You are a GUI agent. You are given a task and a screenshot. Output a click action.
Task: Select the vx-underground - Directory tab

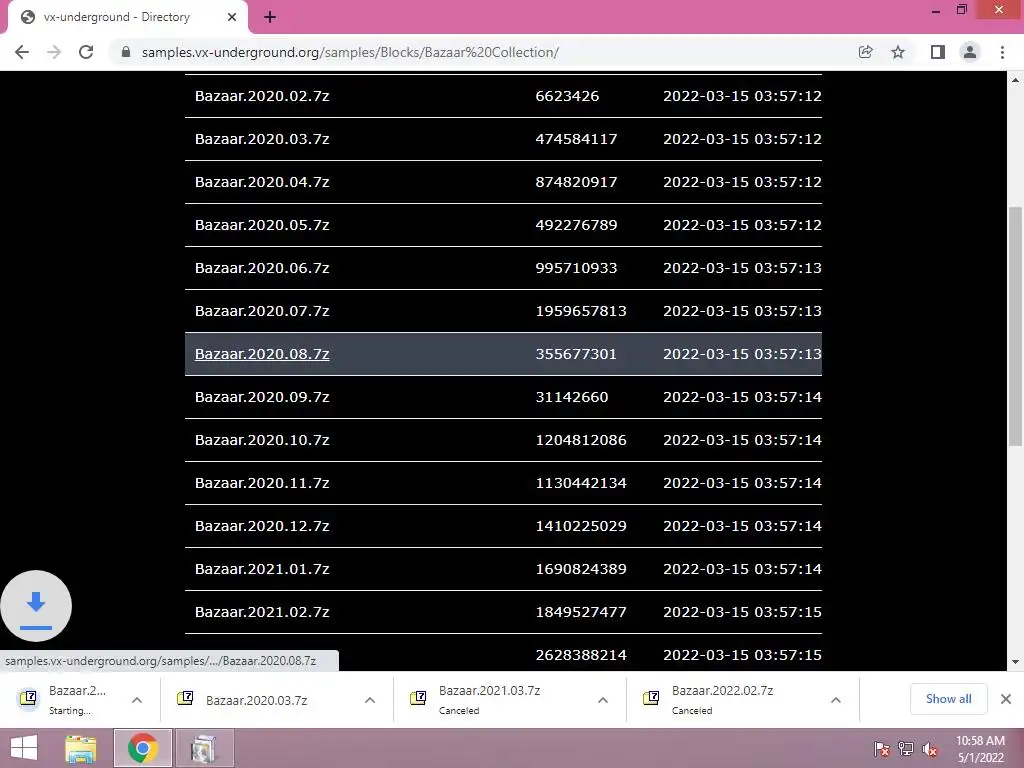128,18
